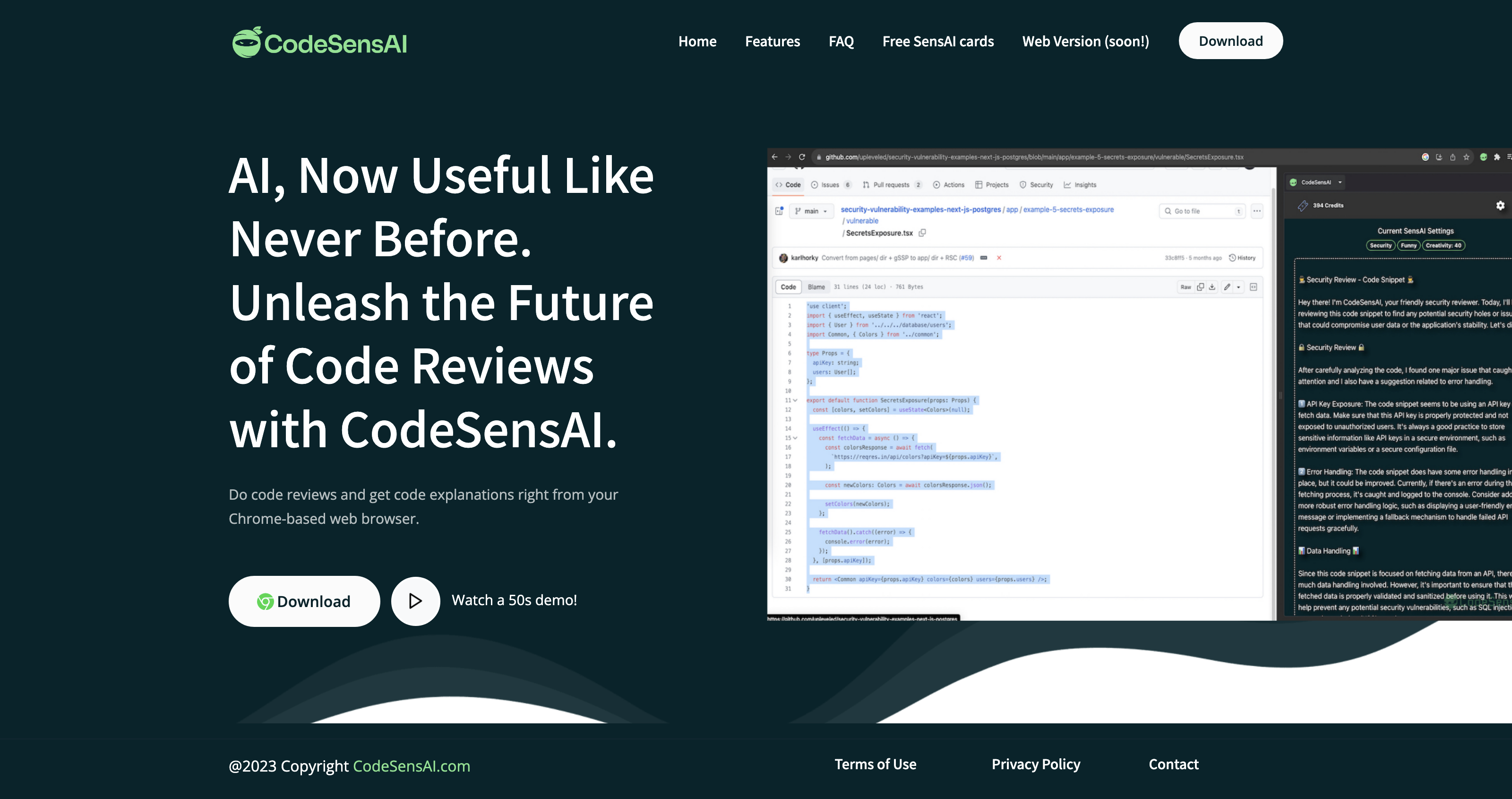The width and height of the screenshot is (1512, 799).
Task: Open the Contact footer link
Action: (x=1173, y=764)
